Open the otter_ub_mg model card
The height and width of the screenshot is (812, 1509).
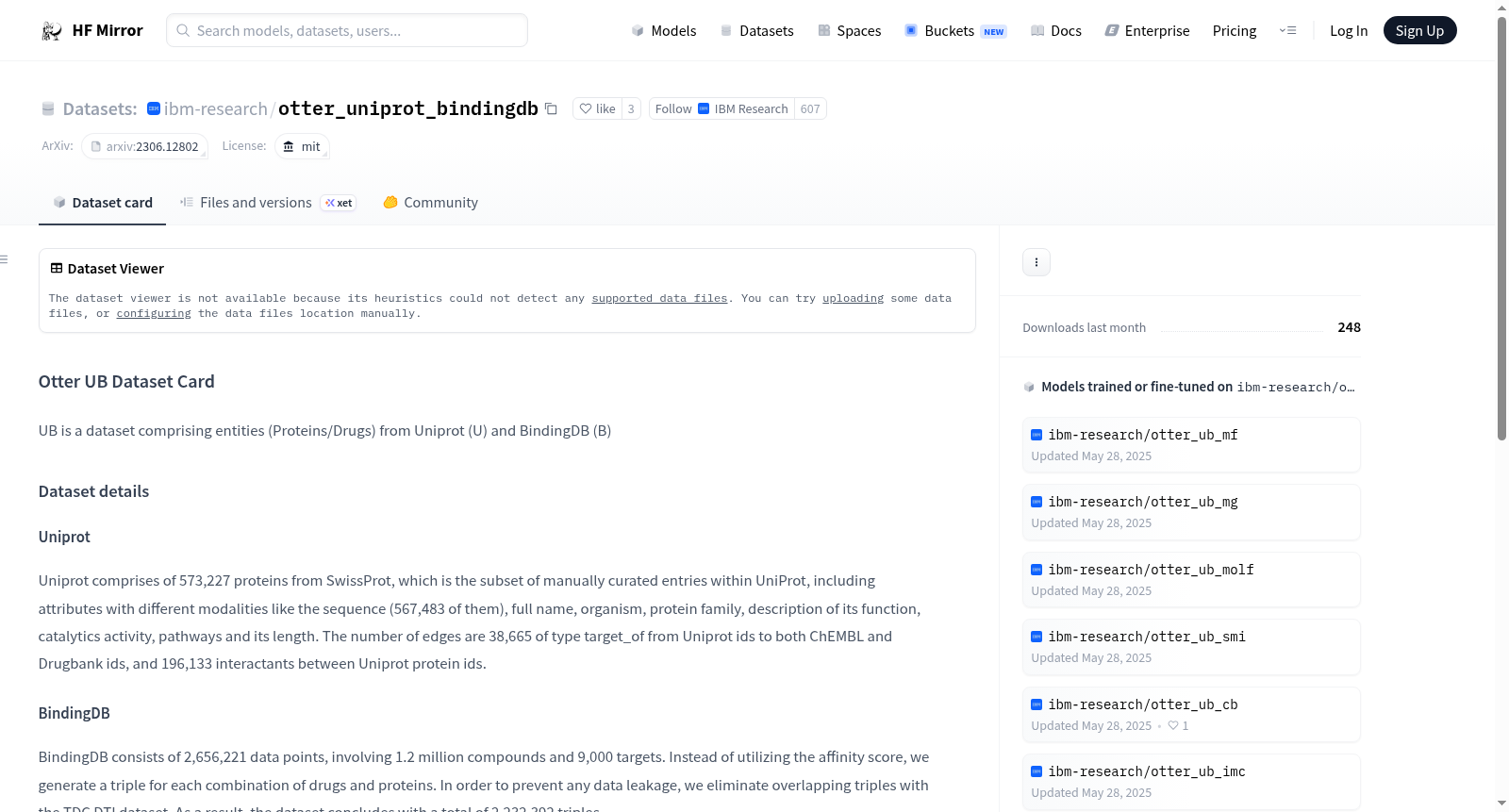point(1191,512)
